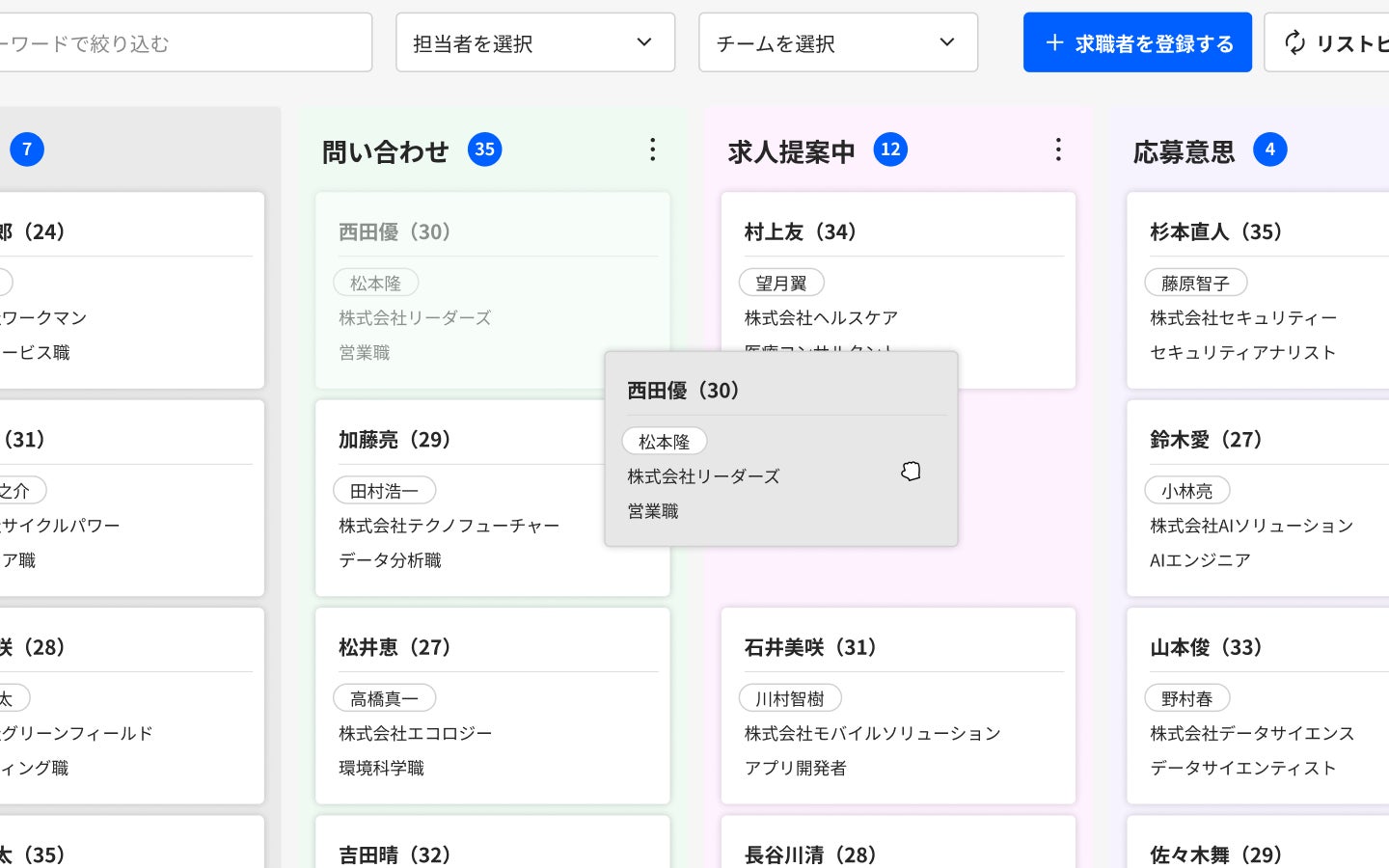Screen dimensions: 1389x868
Task: Click the 田村浩一 assignee tag
Action: click(x=385, y=491)
